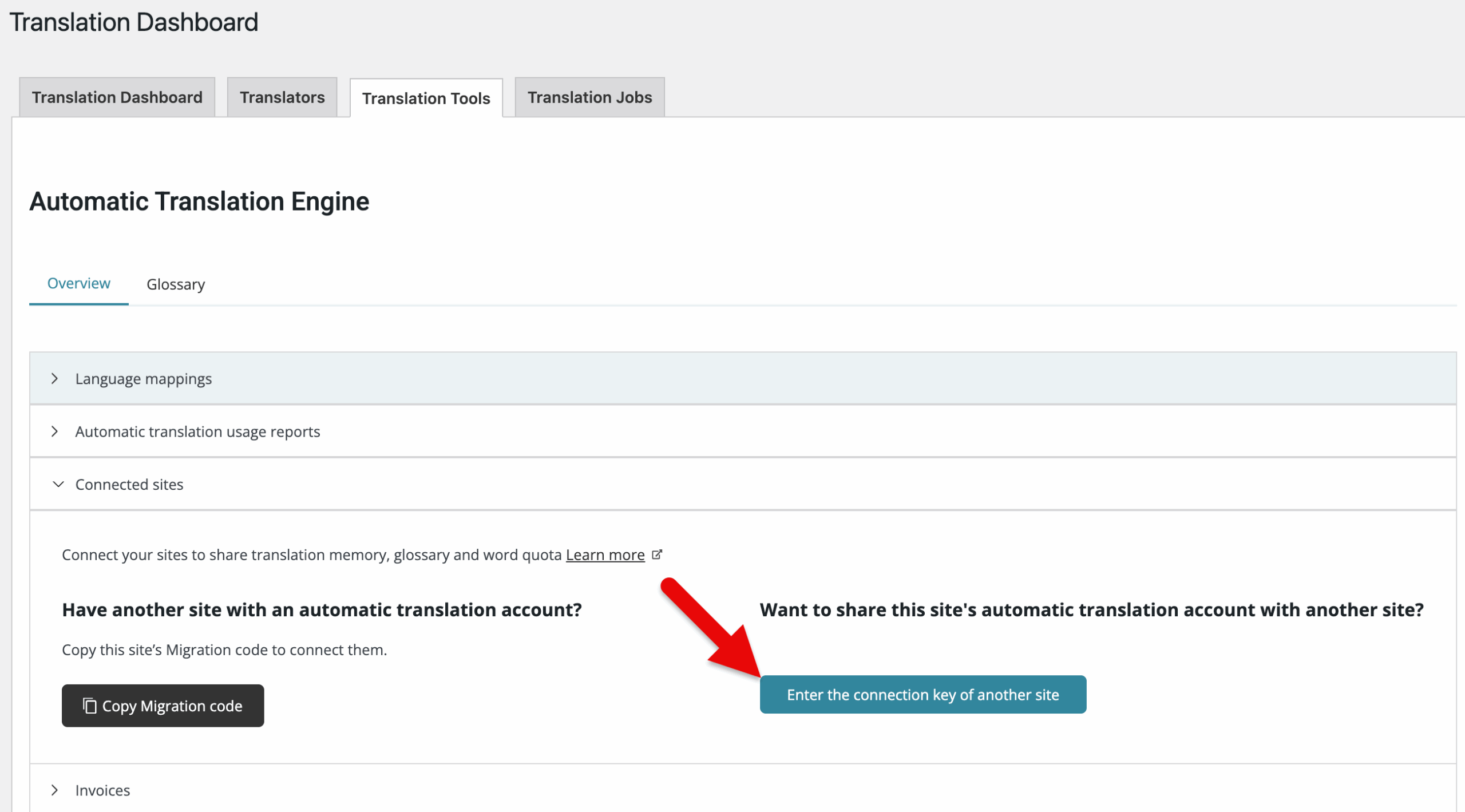Screen dimensions: 1465x812
Task: Click the copy icon in Migration code button
Action: (89, 706)
